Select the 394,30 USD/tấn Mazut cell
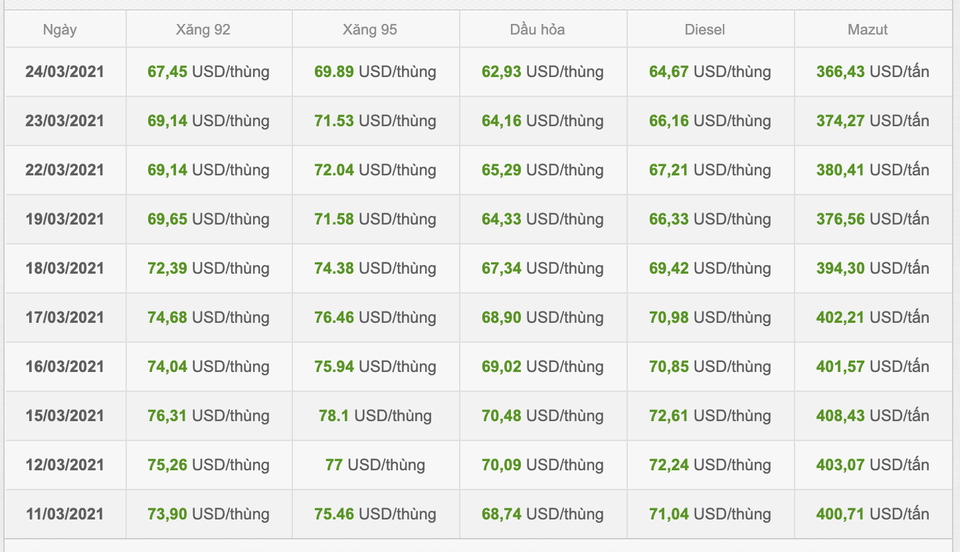This screenshot has height=552, width=960. point(873,268)
